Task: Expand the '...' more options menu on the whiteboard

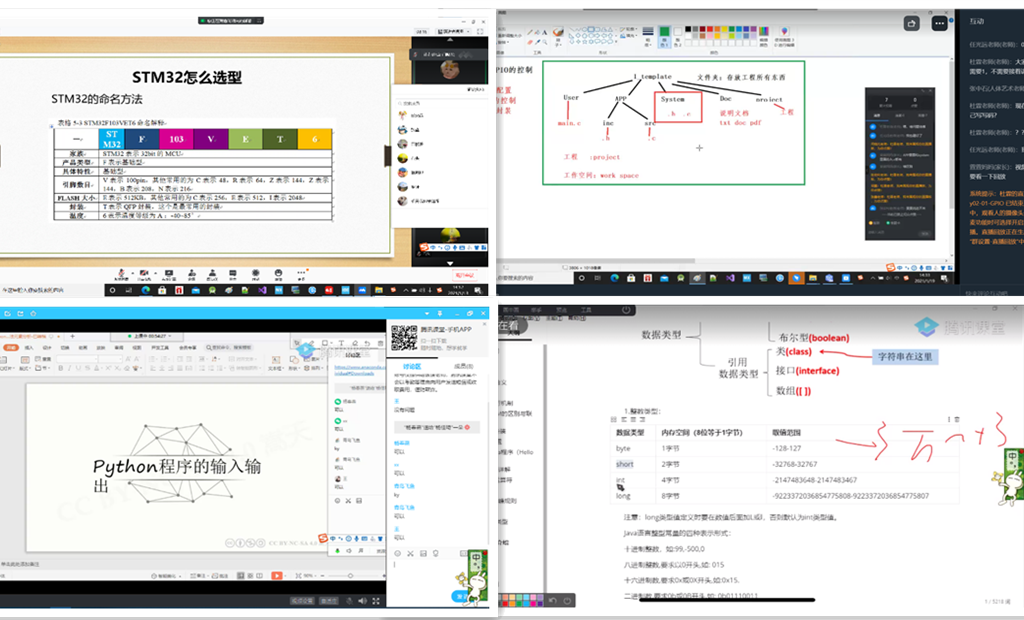Action: [x=939, y=23]
